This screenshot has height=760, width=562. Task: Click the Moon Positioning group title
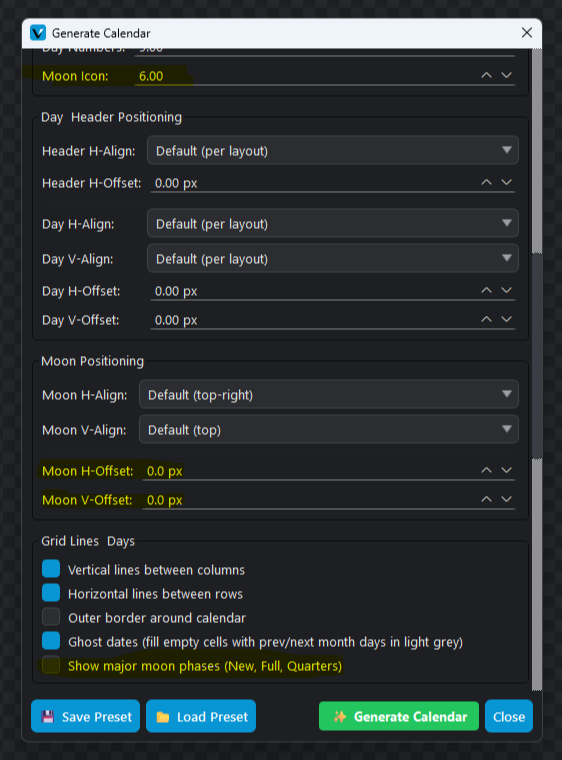(93, 361)
